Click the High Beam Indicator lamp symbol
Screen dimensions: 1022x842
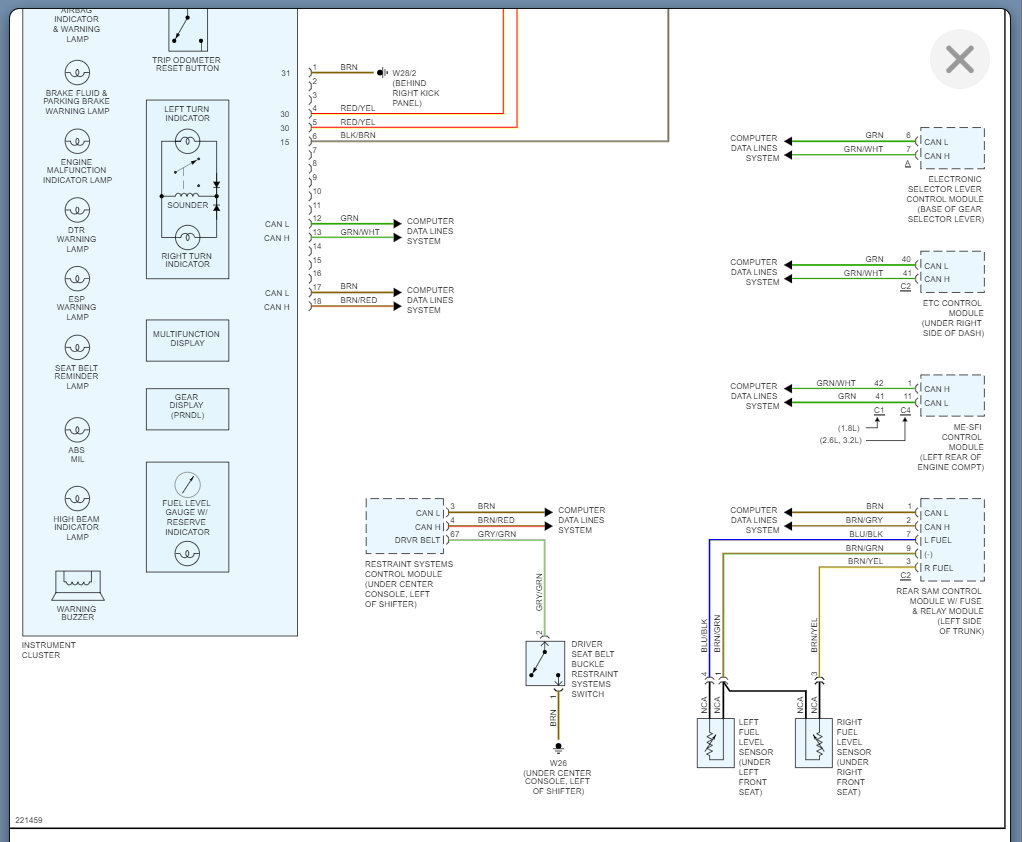77,499
